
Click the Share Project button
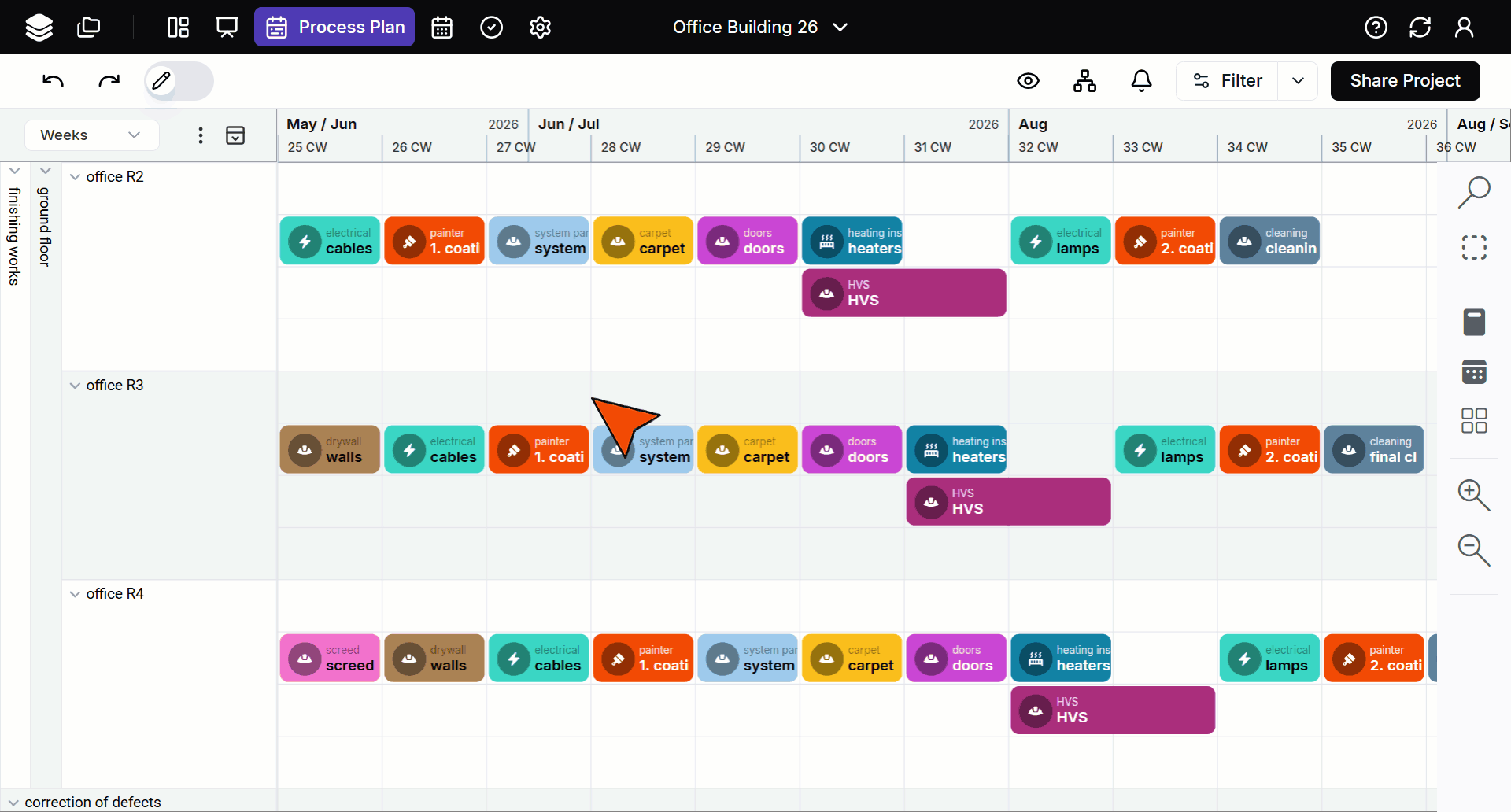point(1405,81)
